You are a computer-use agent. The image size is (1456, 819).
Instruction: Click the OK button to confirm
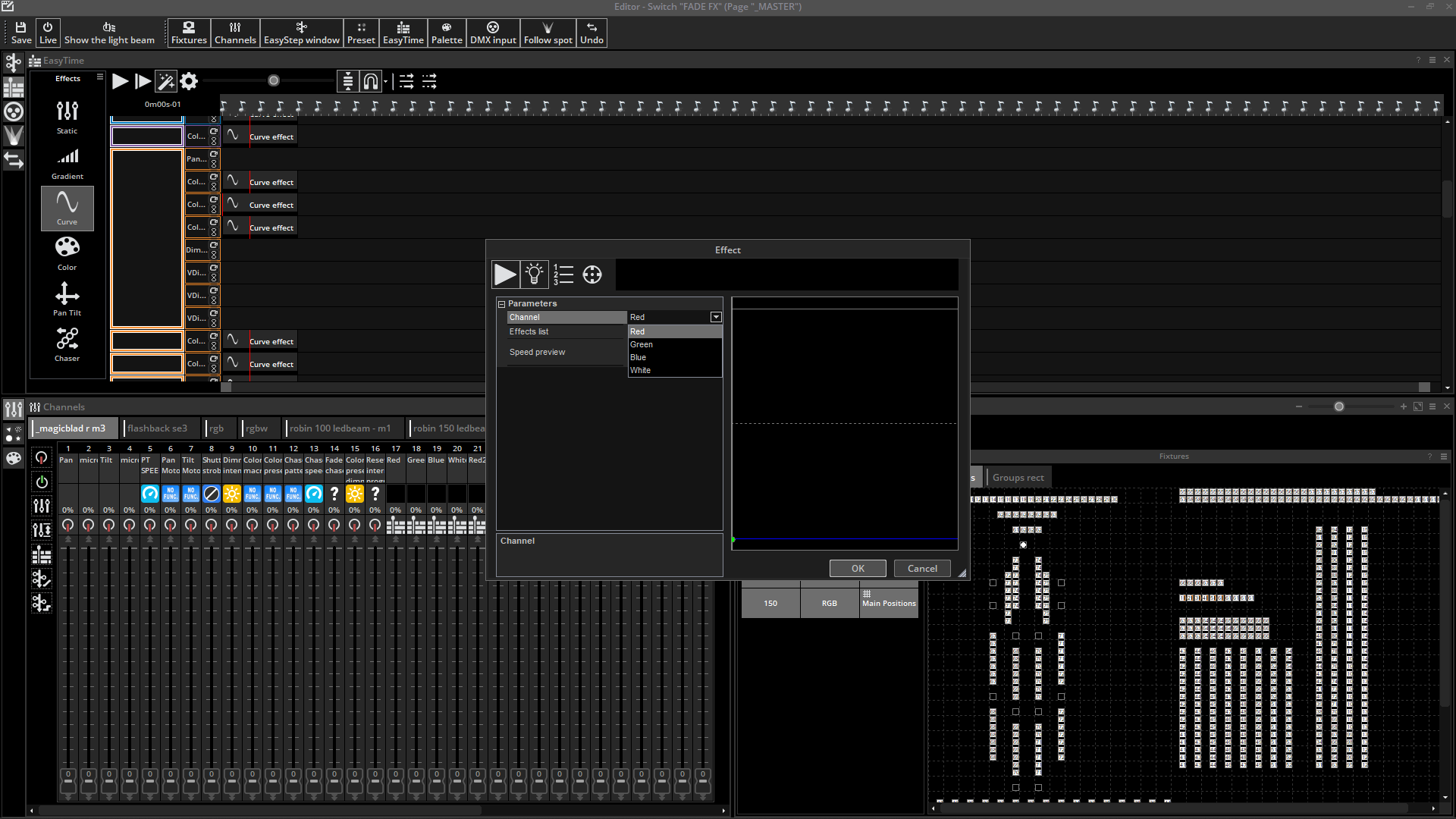(857, 568)
